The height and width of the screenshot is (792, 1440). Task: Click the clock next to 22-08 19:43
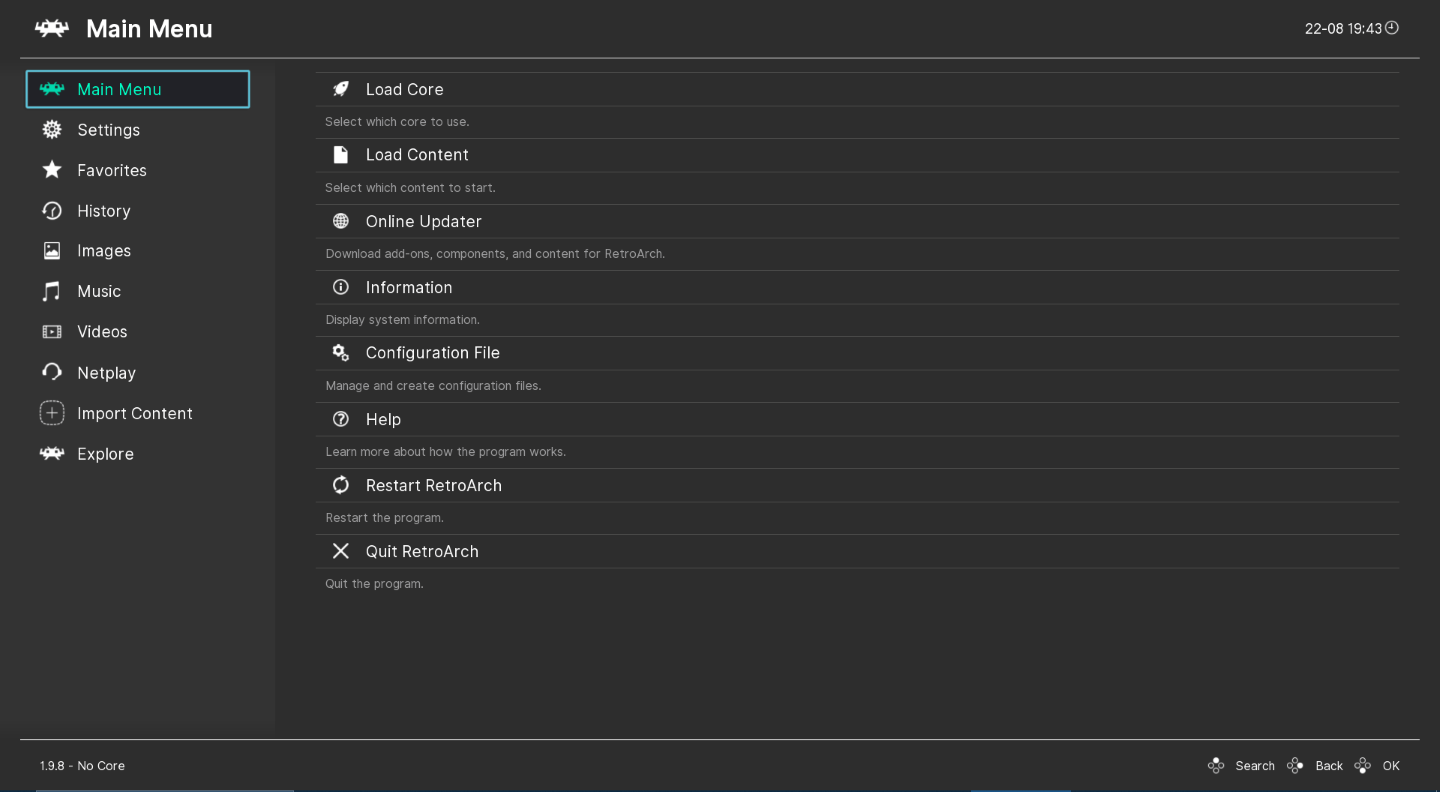pos(1393,28)
